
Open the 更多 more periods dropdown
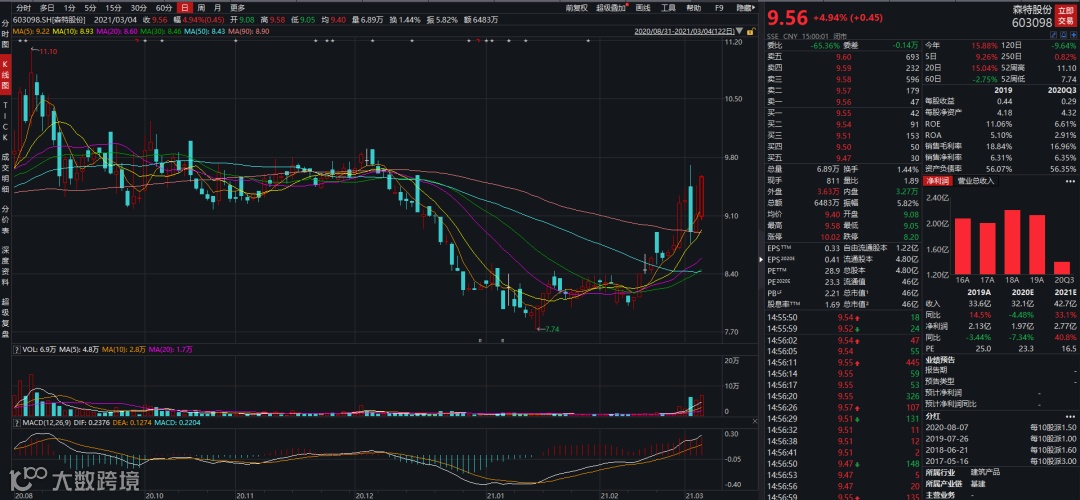point(238,8)
